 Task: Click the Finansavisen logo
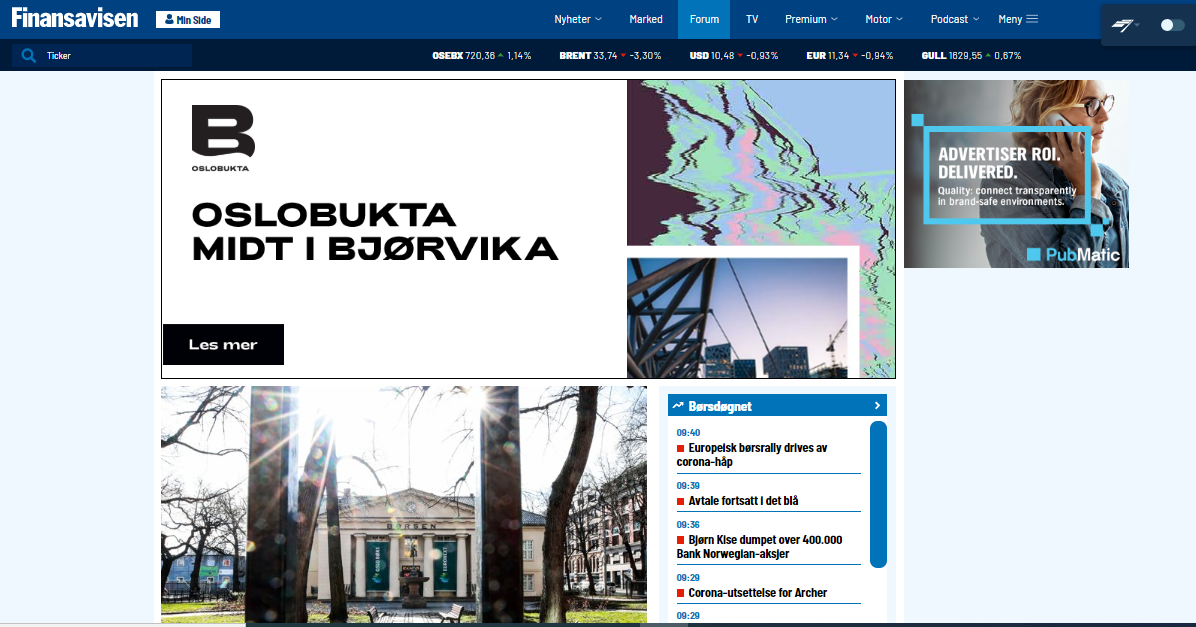coord(75,18)
